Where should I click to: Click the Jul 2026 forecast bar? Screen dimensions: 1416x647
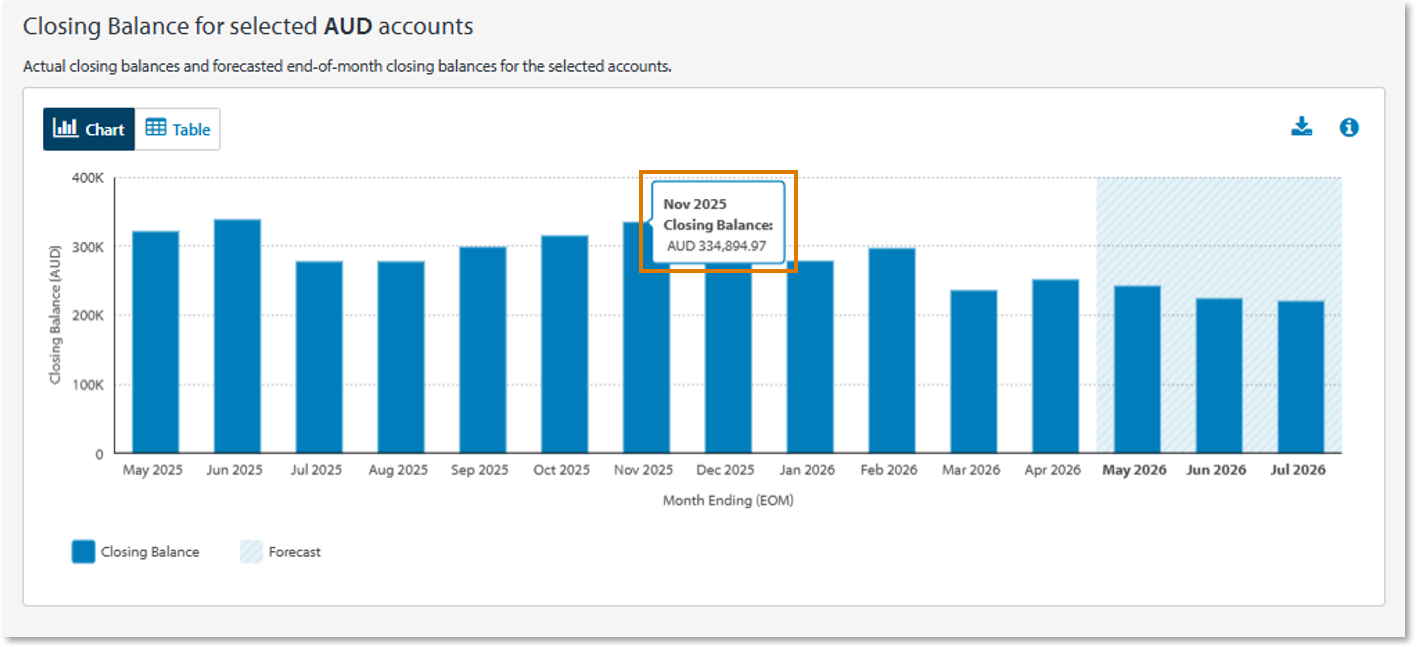(1302, 377)
